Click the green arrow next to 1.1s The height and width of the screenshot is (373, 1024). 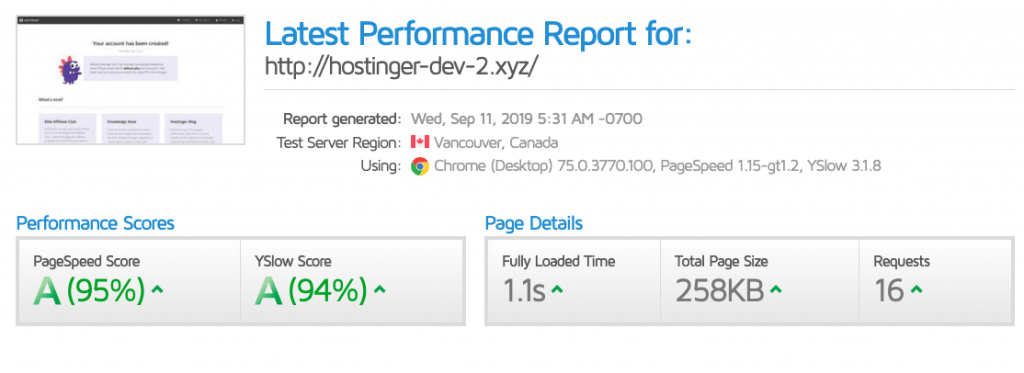coord(557,290)
